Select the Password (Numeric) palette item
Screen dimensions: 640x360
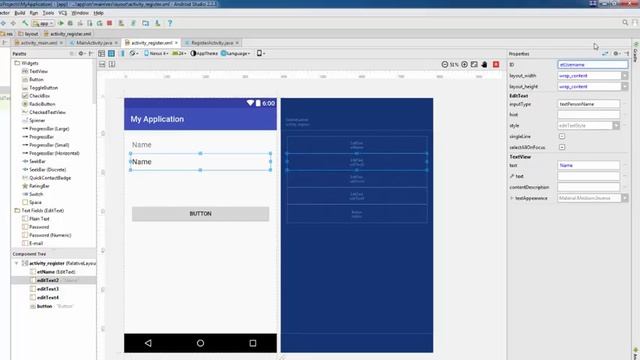[46, 235]
